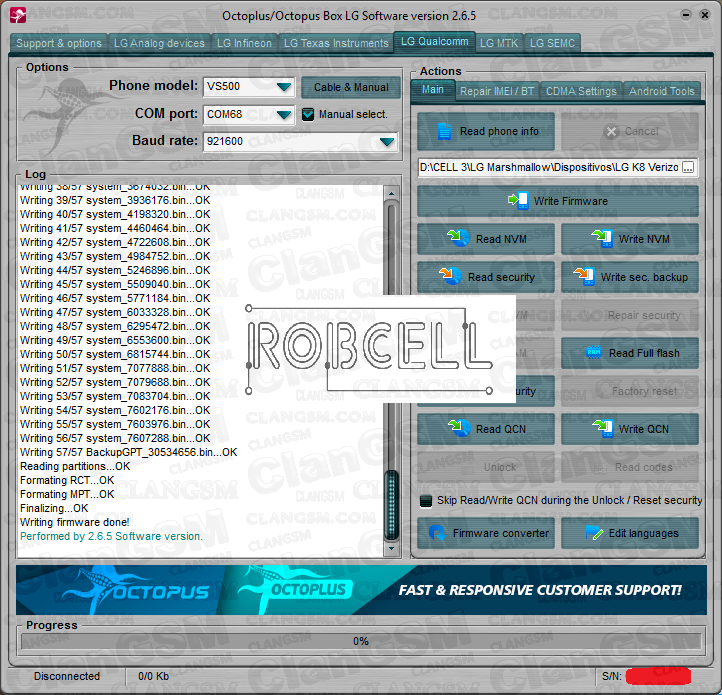This screenshot has width=722, height=695.
Task: Click the Read security icon
Action: pyautogui.click(x=450, y=276)
